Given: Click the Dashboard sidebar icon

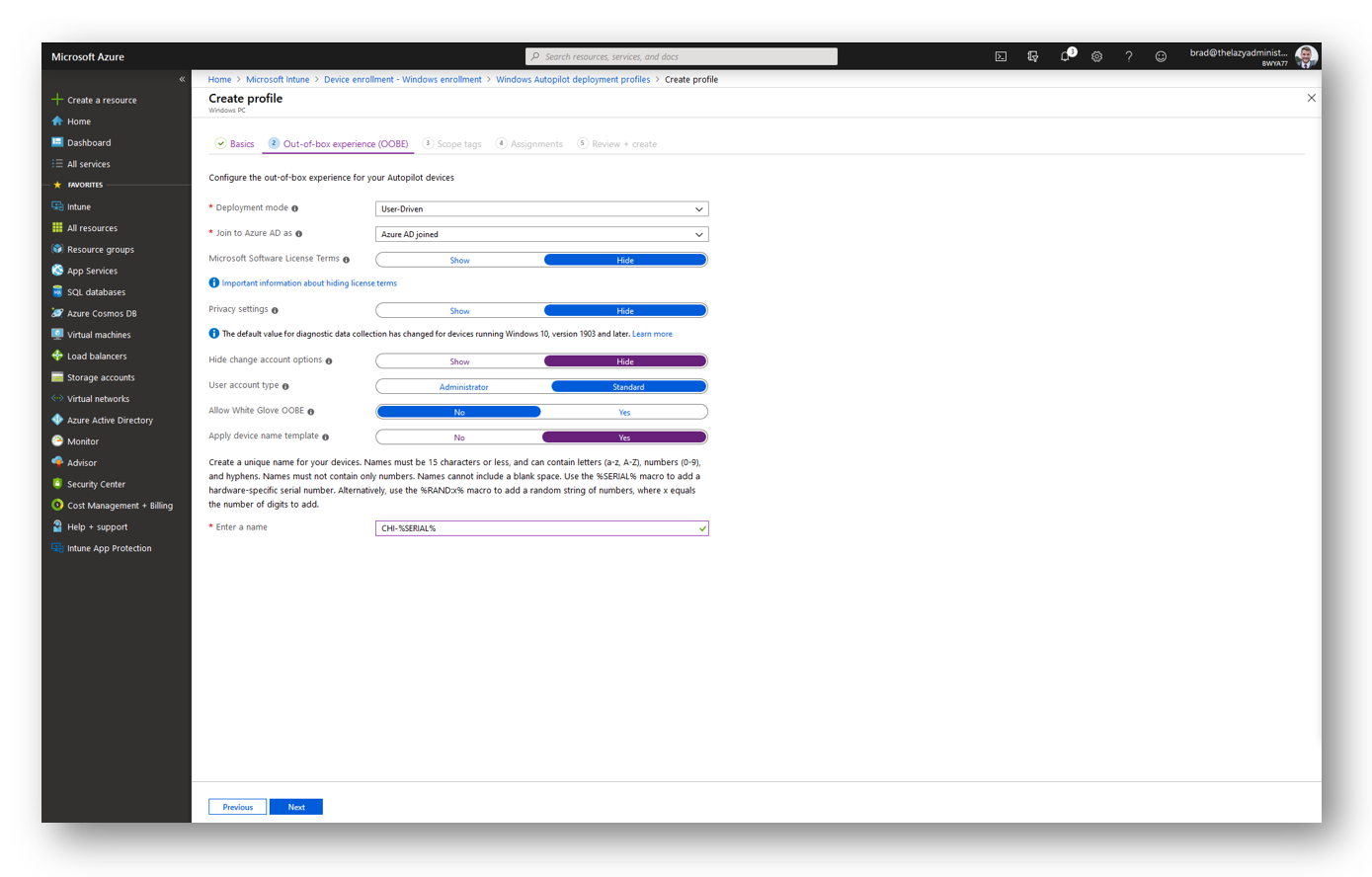Looking at the screenshot, I should click(57, 142).
